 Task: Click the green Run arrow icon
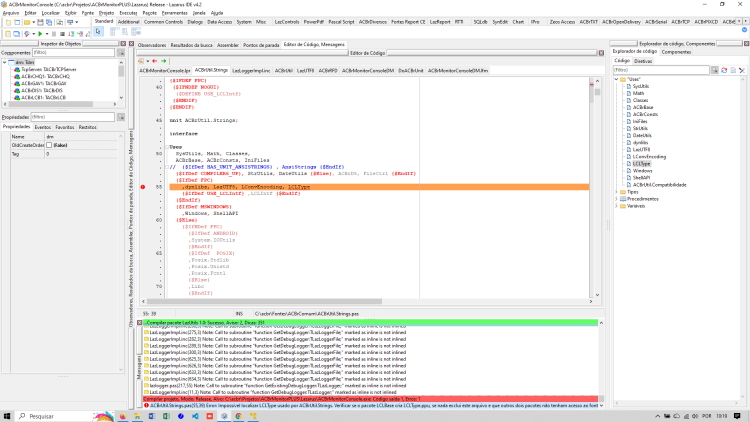pyautogui.click(x=40, y=34)
